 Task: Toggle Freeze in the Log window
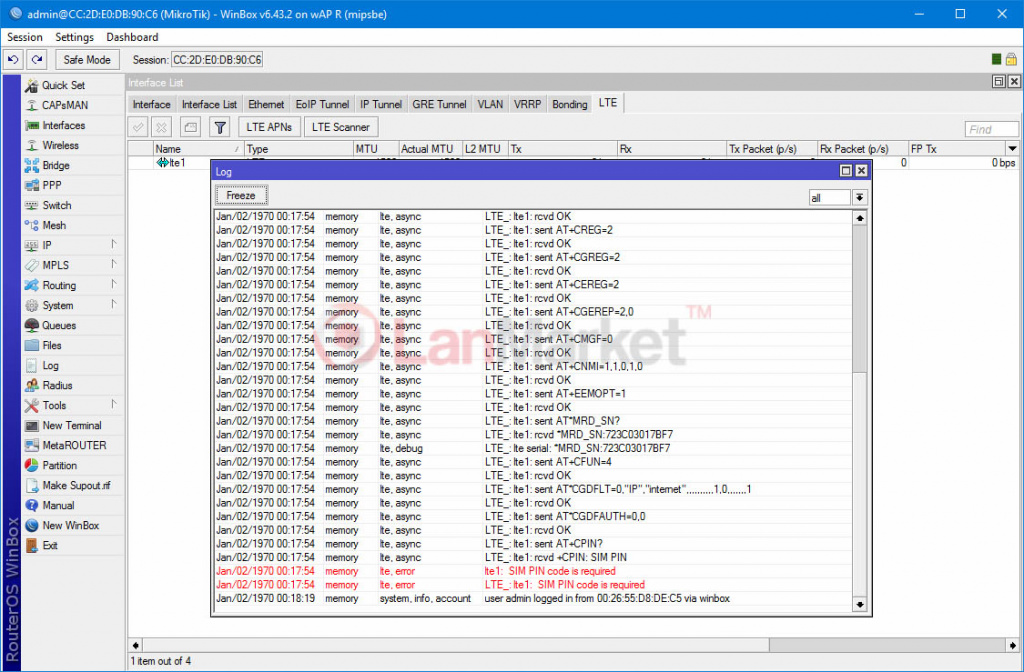point(241,195)
